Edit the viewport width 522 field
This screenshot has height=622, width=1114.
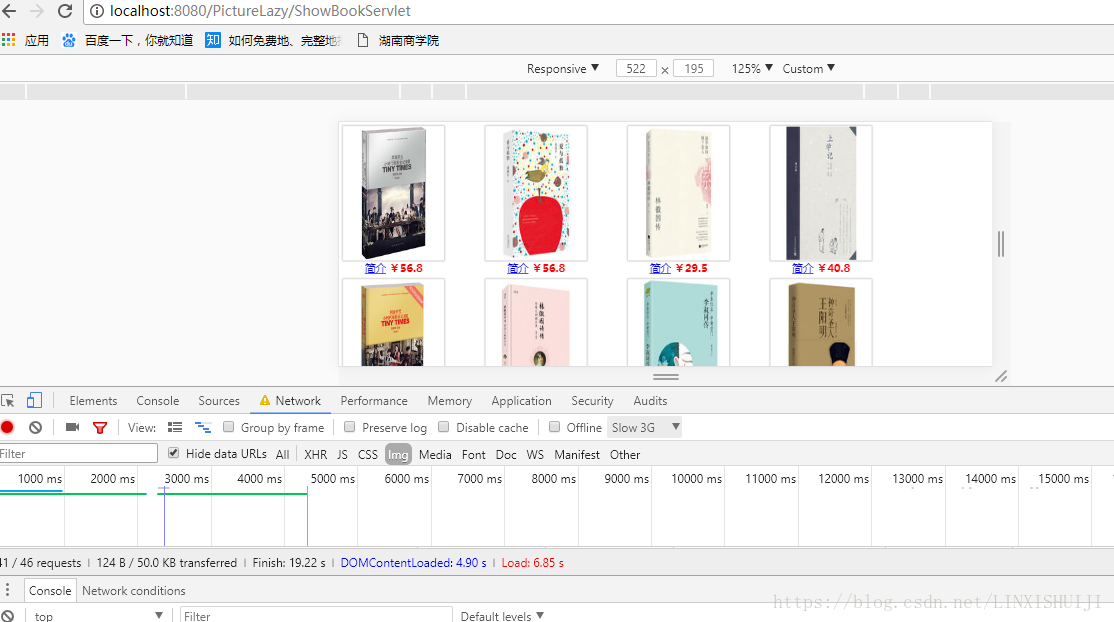636,68
